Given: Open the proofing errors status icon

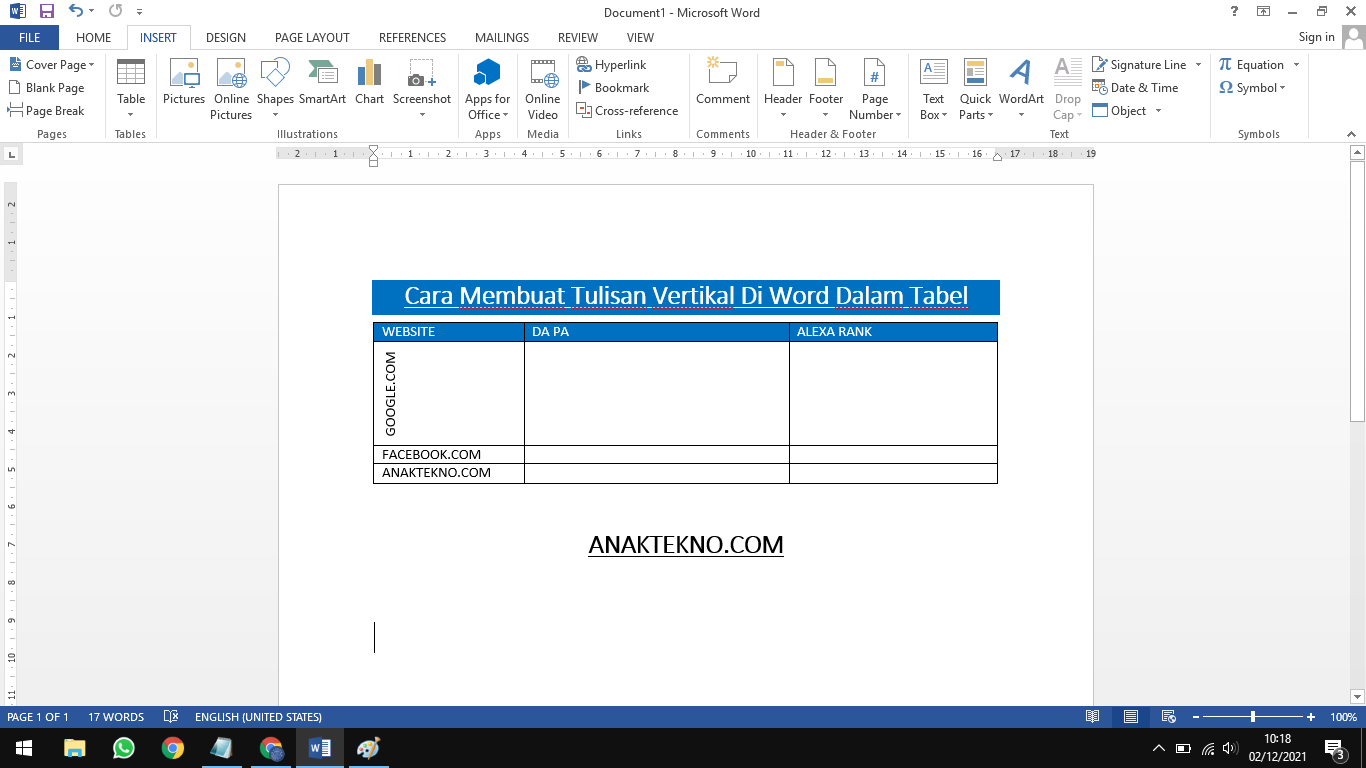Looking at the screenshot, I should 171,717.
